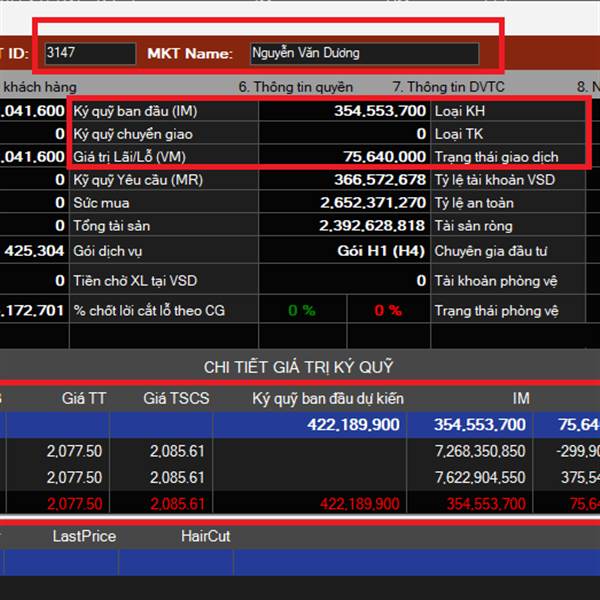The height and width of the screenshot is (600, 600).
Task: Open the '6. Thông tin quyền' tab
Action: coord(302,87)
